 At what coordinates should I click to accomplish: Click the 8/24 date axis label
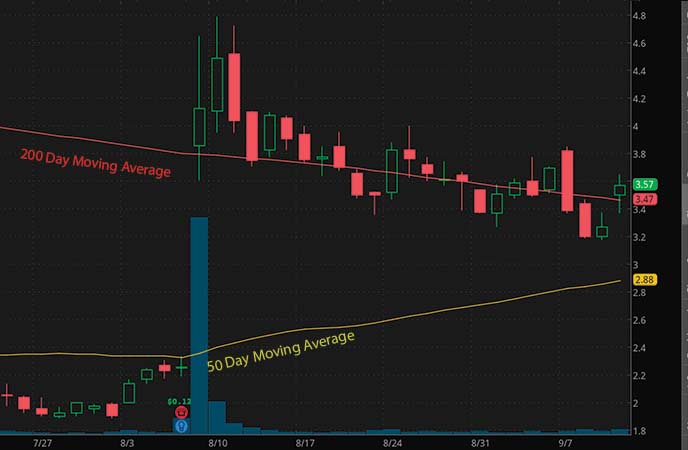[x=392, y=443]
